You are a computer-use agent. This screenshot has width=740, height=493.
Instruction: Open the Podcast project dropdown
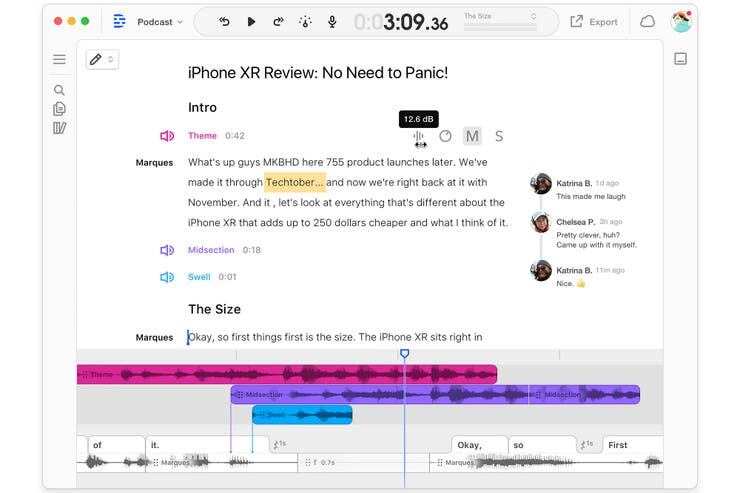160,22
